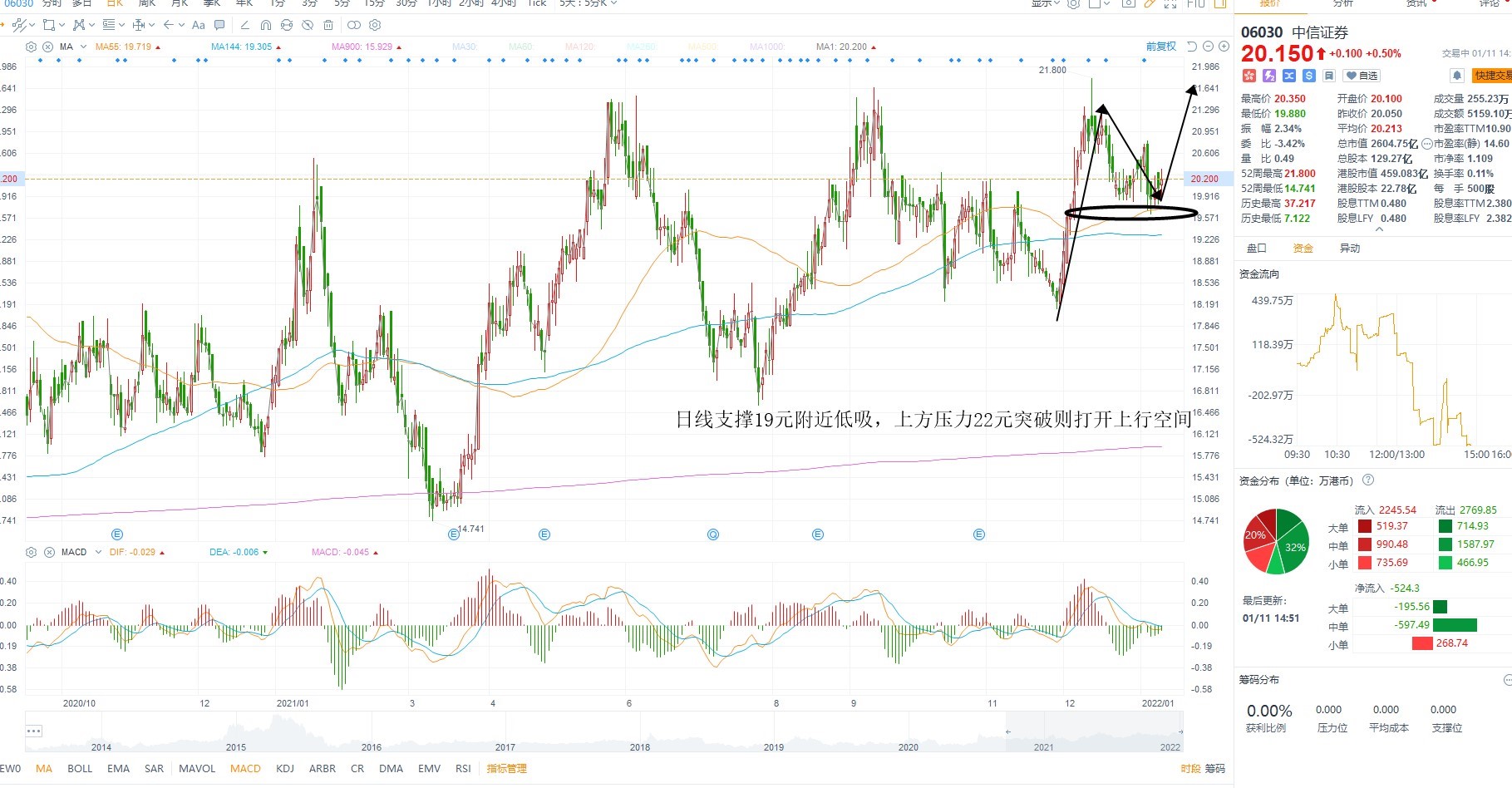The width and height of the screenshot is (1512, 788).
Task: Zoom in chart with plus icon
Action: pyautogui.click(x=1224, y=47)
